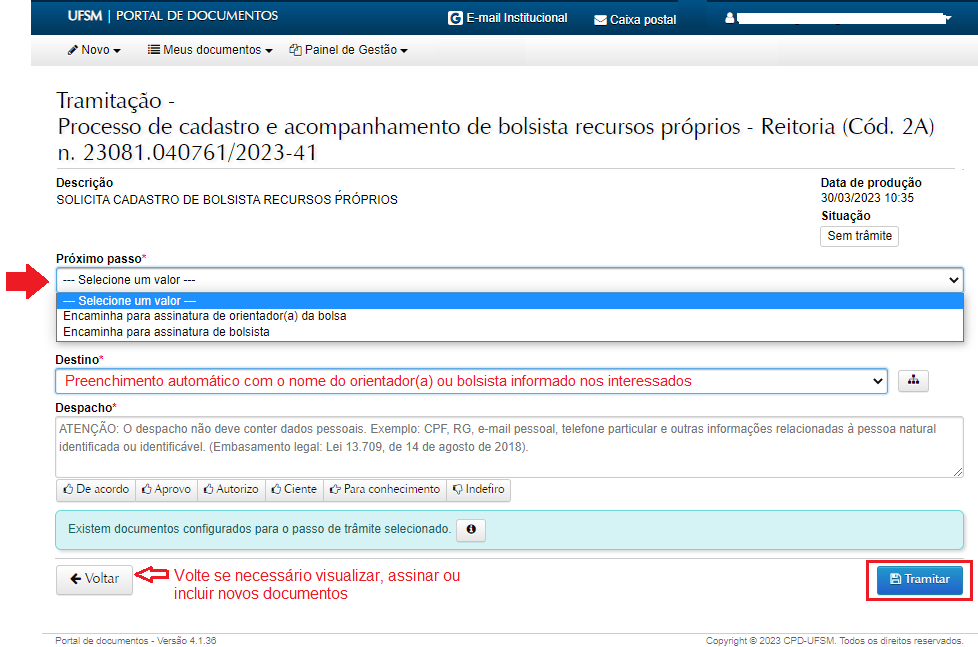Click the Aprovo quick dispatch button
978x647 pixels.
(166, 489)
